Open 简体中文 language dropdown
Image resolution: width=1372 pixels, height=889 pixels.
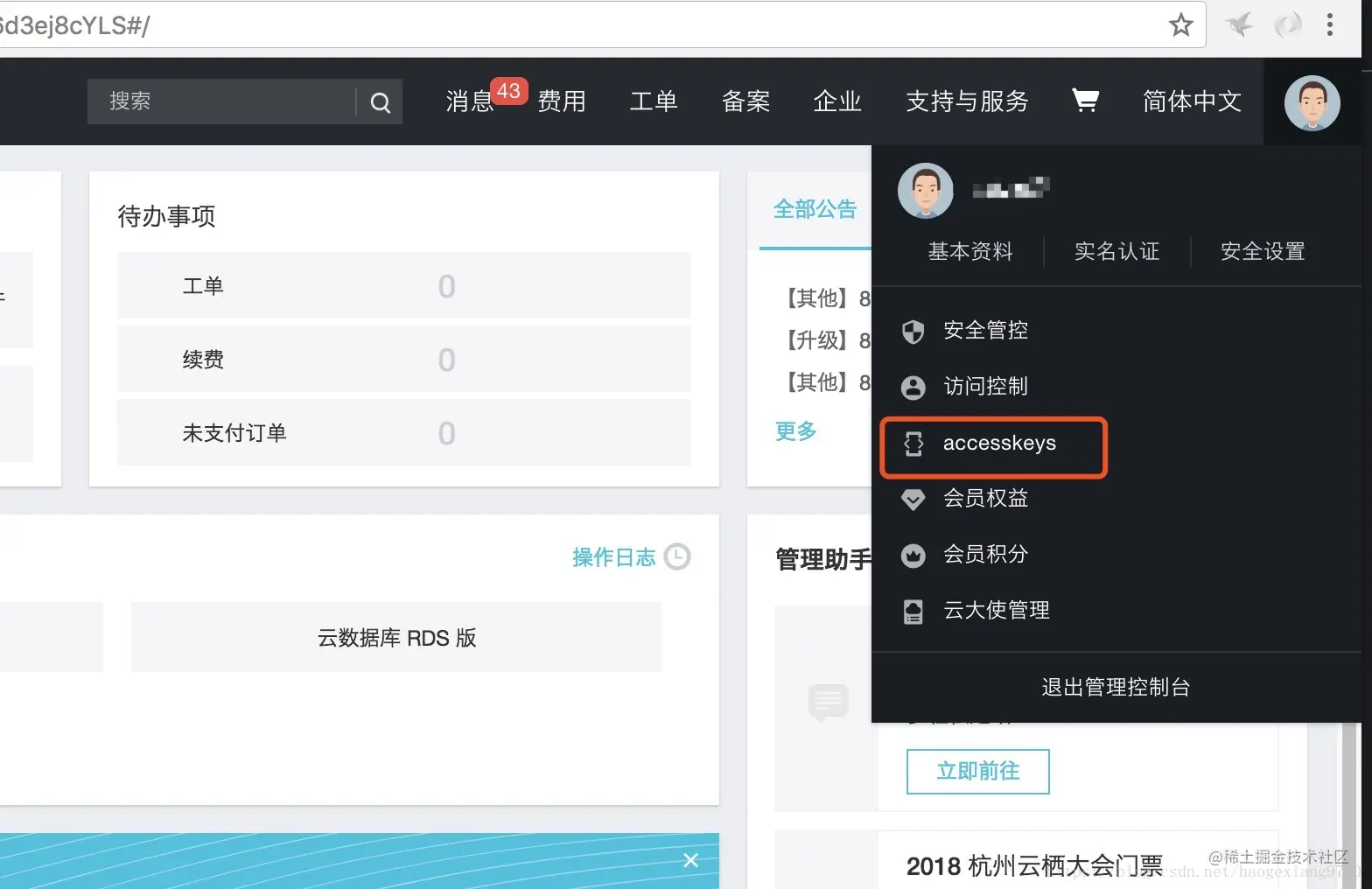1192,101
